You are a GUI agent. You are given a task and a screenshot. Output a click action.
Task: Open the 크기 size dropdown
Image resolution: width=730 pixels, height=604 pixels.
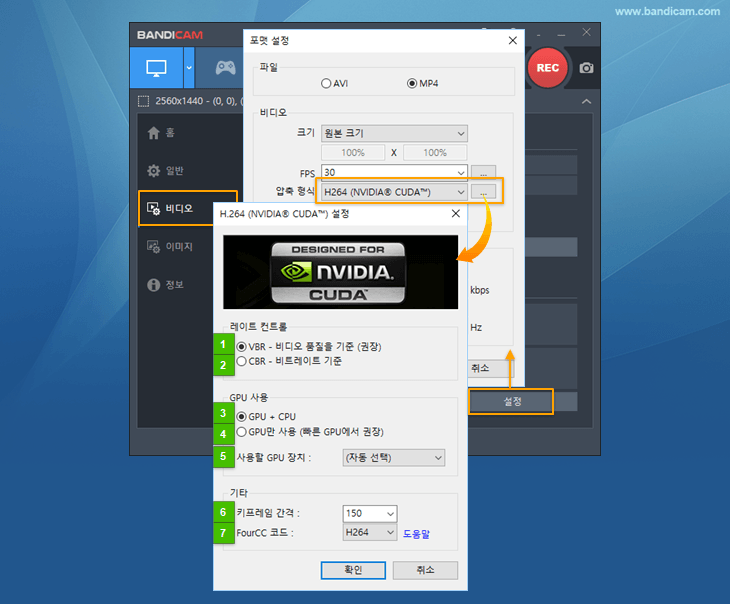(394, 133)
